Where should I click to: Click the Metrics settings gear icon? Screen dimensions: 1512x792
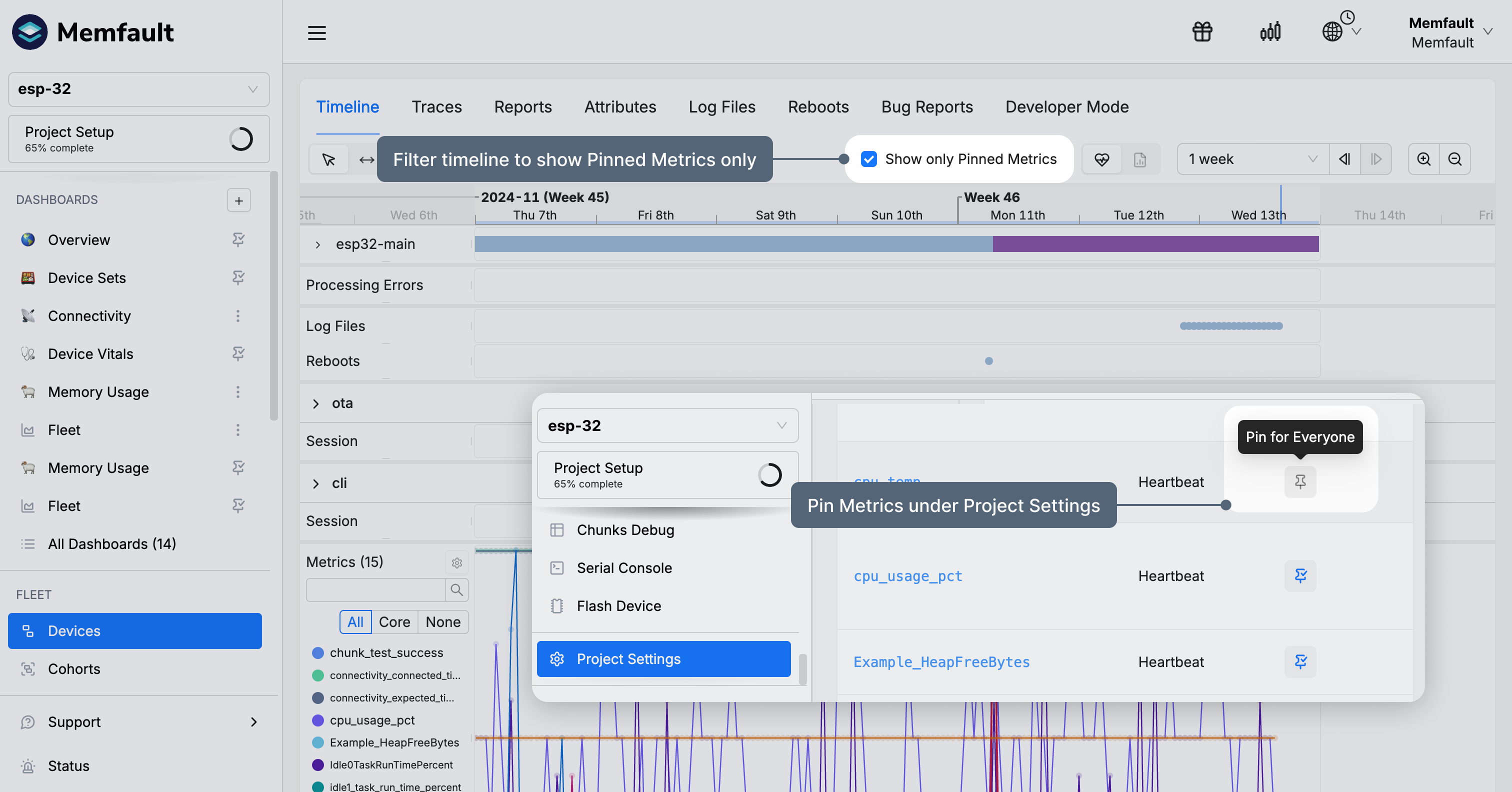456,562
